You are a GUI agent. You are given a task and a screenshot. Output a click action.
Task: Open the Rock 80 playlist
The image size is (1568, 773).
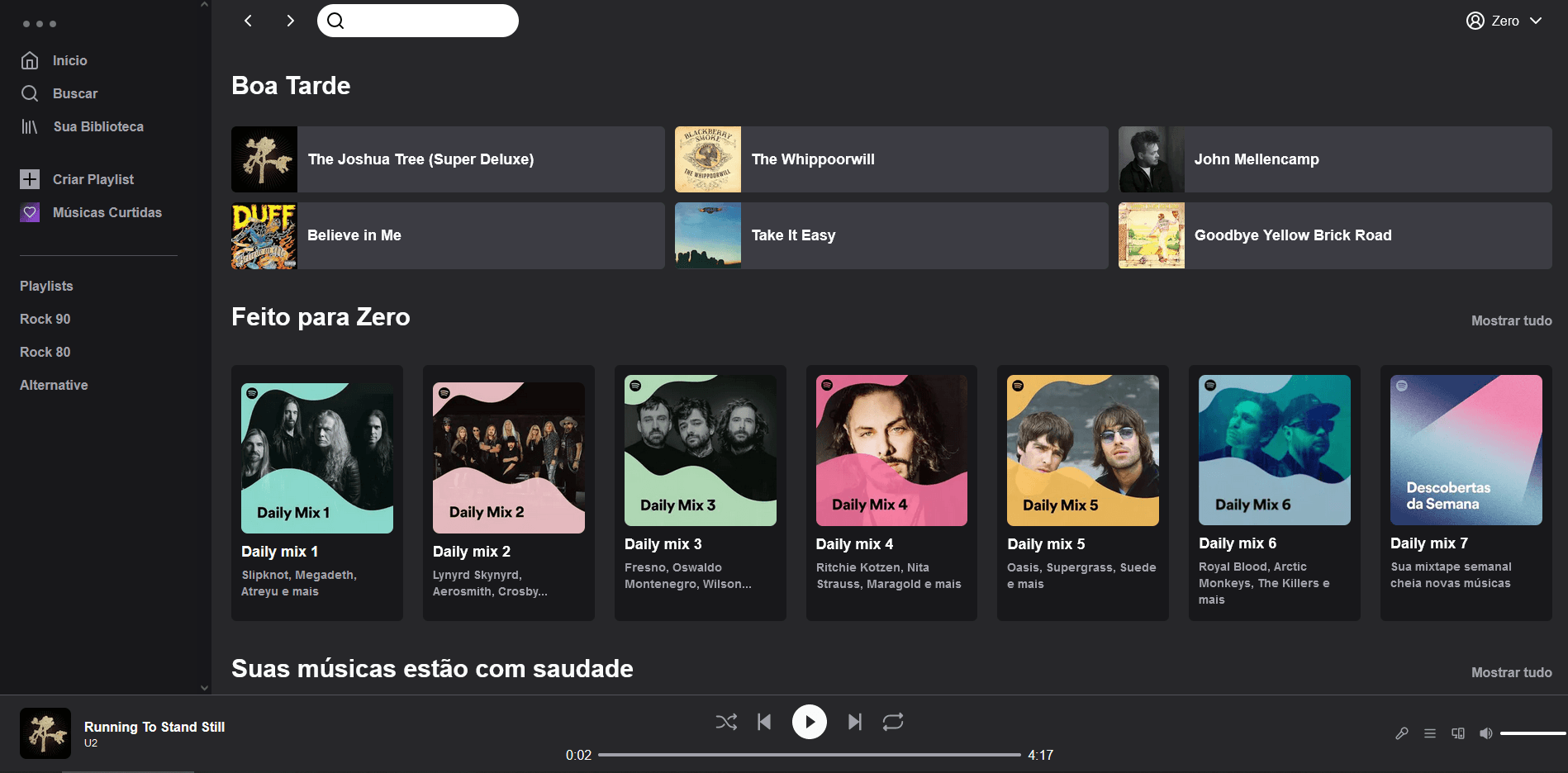point(45,352)
